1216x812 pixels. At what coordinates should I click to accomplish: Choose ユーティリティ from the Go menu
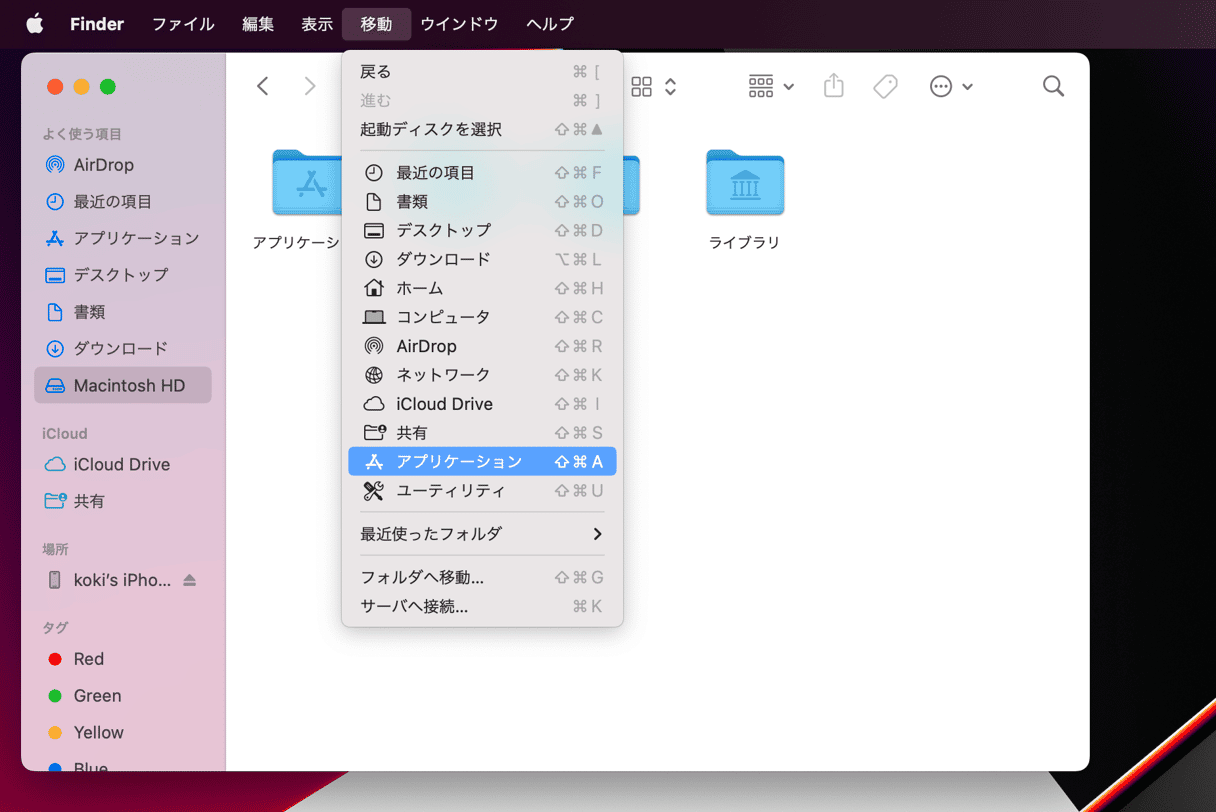click(482, 491)
